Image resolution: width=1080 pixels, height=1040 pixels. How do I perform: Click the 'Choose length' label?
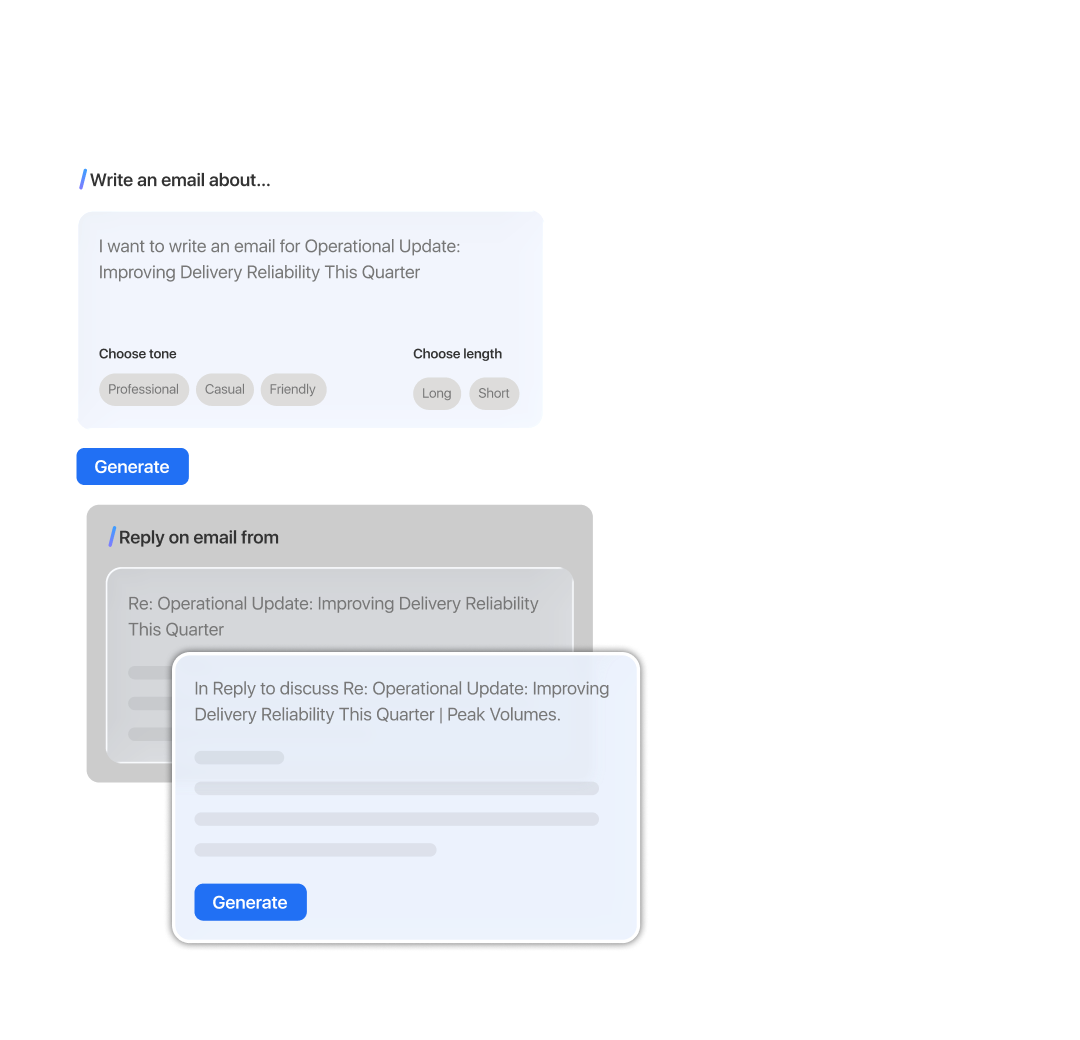457,353
